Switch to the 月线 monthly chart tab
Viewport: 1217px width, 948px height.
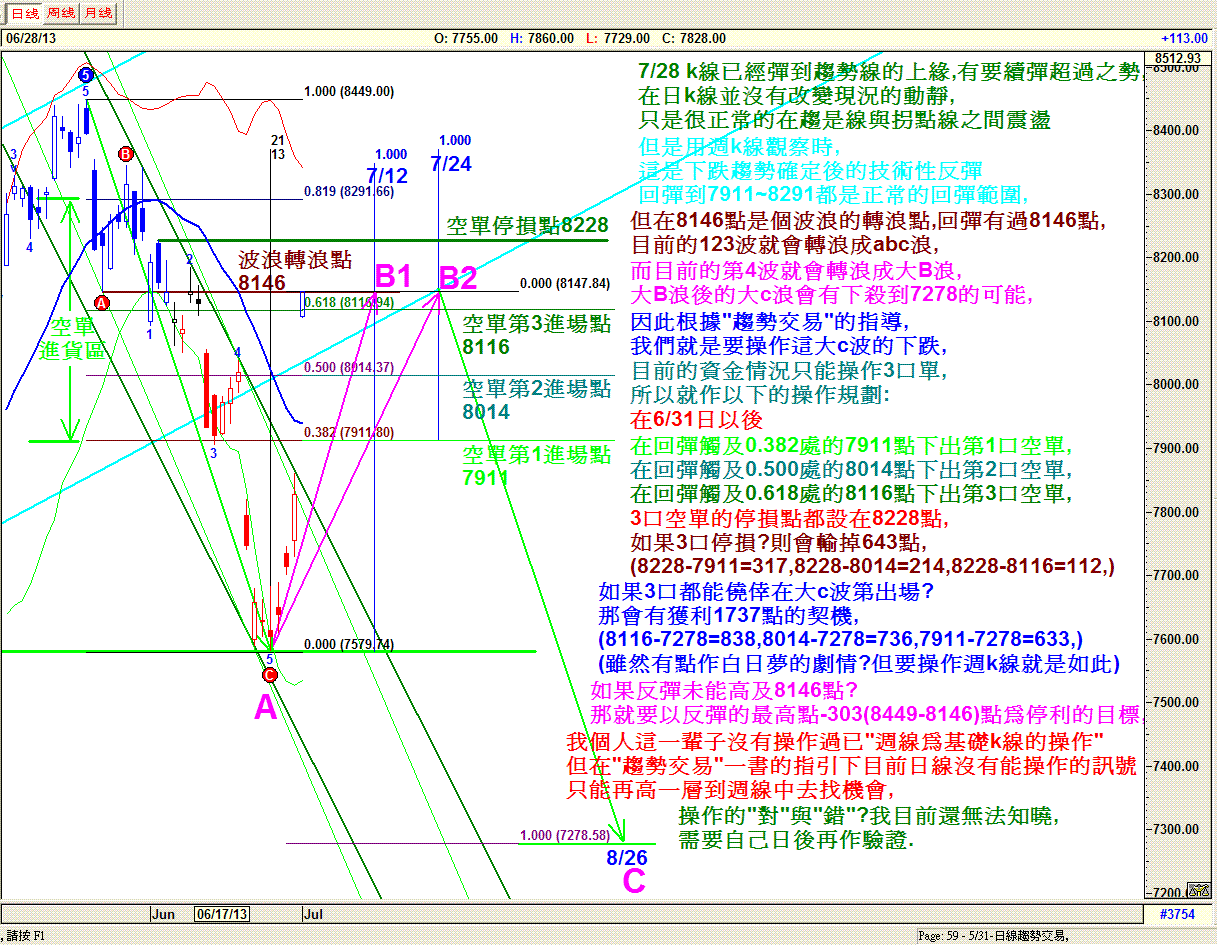[98, 13]
